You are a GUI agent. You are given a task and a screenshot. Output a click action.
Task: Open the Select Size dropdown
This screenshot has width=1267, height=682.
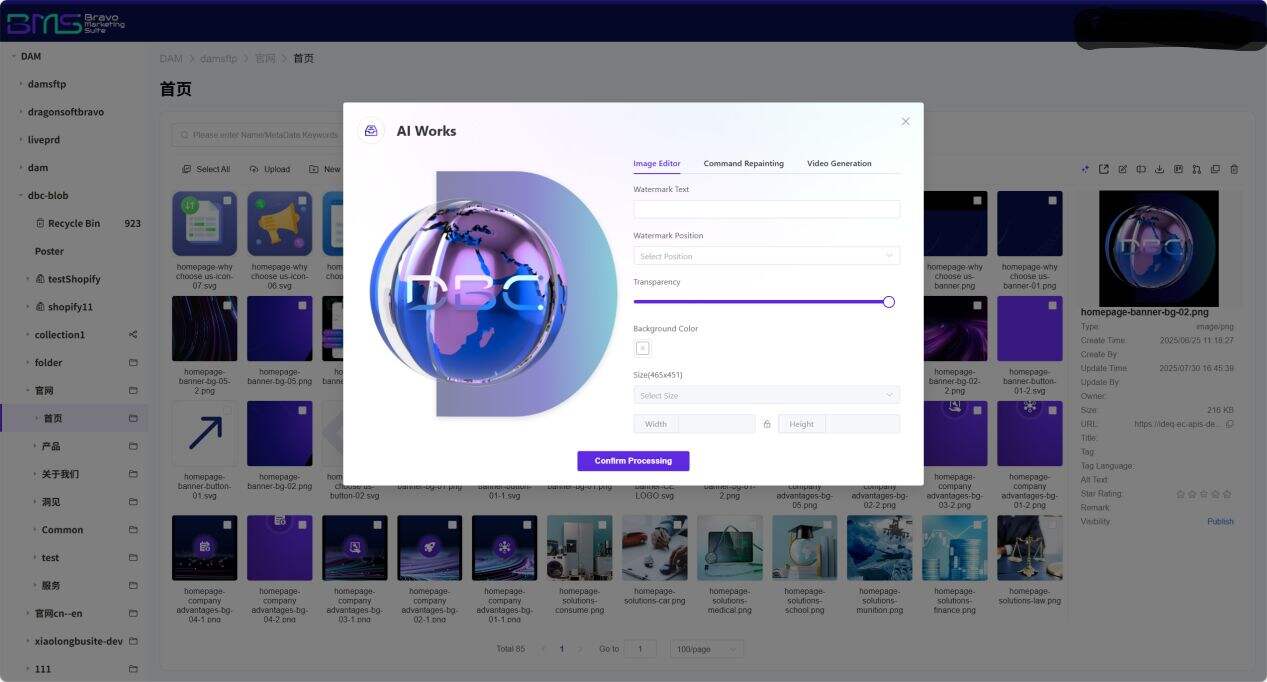pyautogui.click(x=766, y=395)
